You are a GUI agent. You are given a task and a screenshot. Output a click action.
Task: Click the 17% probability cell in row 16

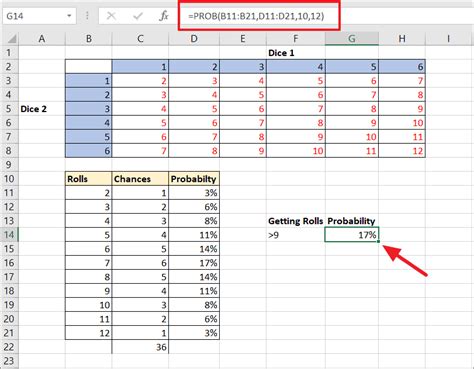click(194, 263)
